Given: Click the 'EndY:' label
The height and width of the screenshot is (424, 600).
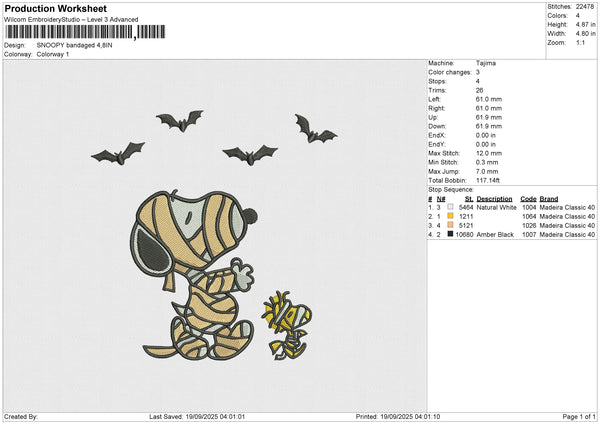Looking at the screenshot, I should pyautogui.click(x=437, y=144).
